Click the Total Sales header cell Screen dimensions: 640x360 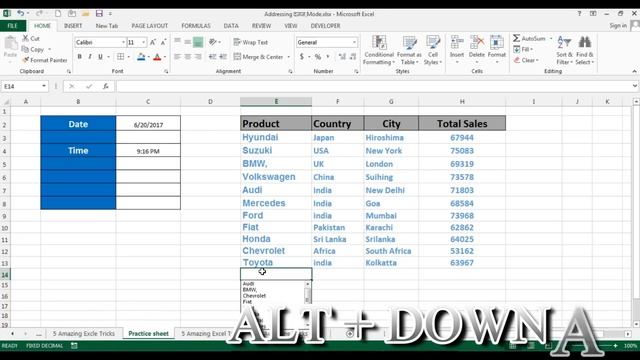pyautogui.click(x=462, y=123)
